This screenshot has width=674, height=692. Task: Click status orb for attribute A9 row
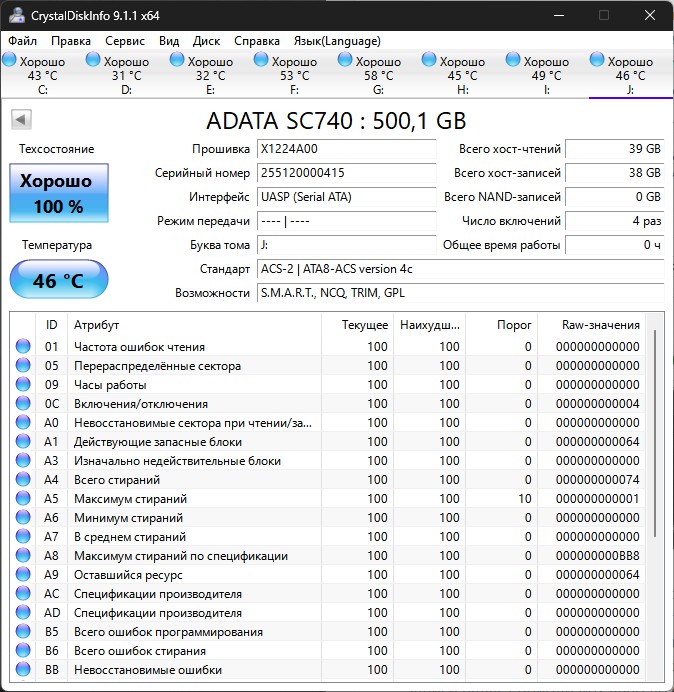23,574
